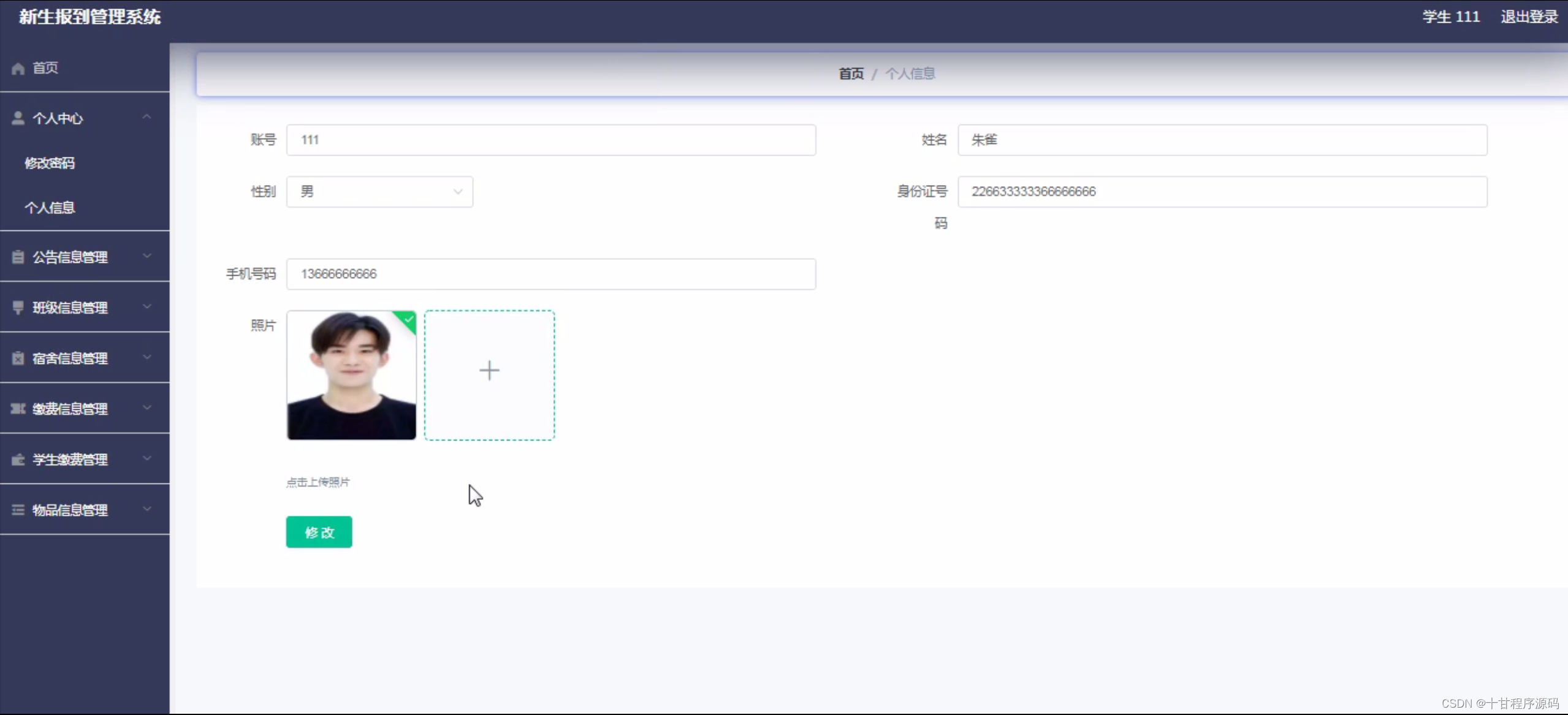
Task: Click the 宿舍信息管理 dormitory icon
Action: click(x=18, y=357)
